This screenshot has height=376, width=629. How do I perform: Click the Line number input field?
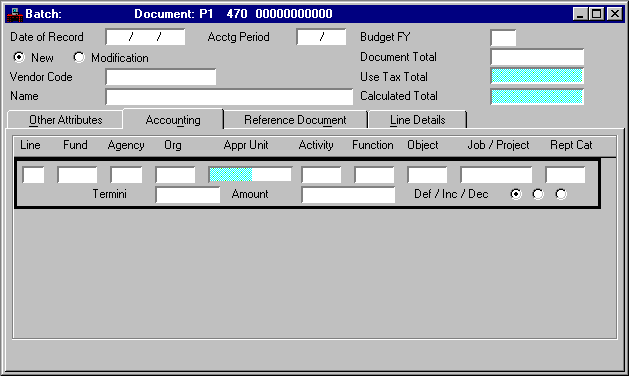pyautogui.click(x=33, y=175)
